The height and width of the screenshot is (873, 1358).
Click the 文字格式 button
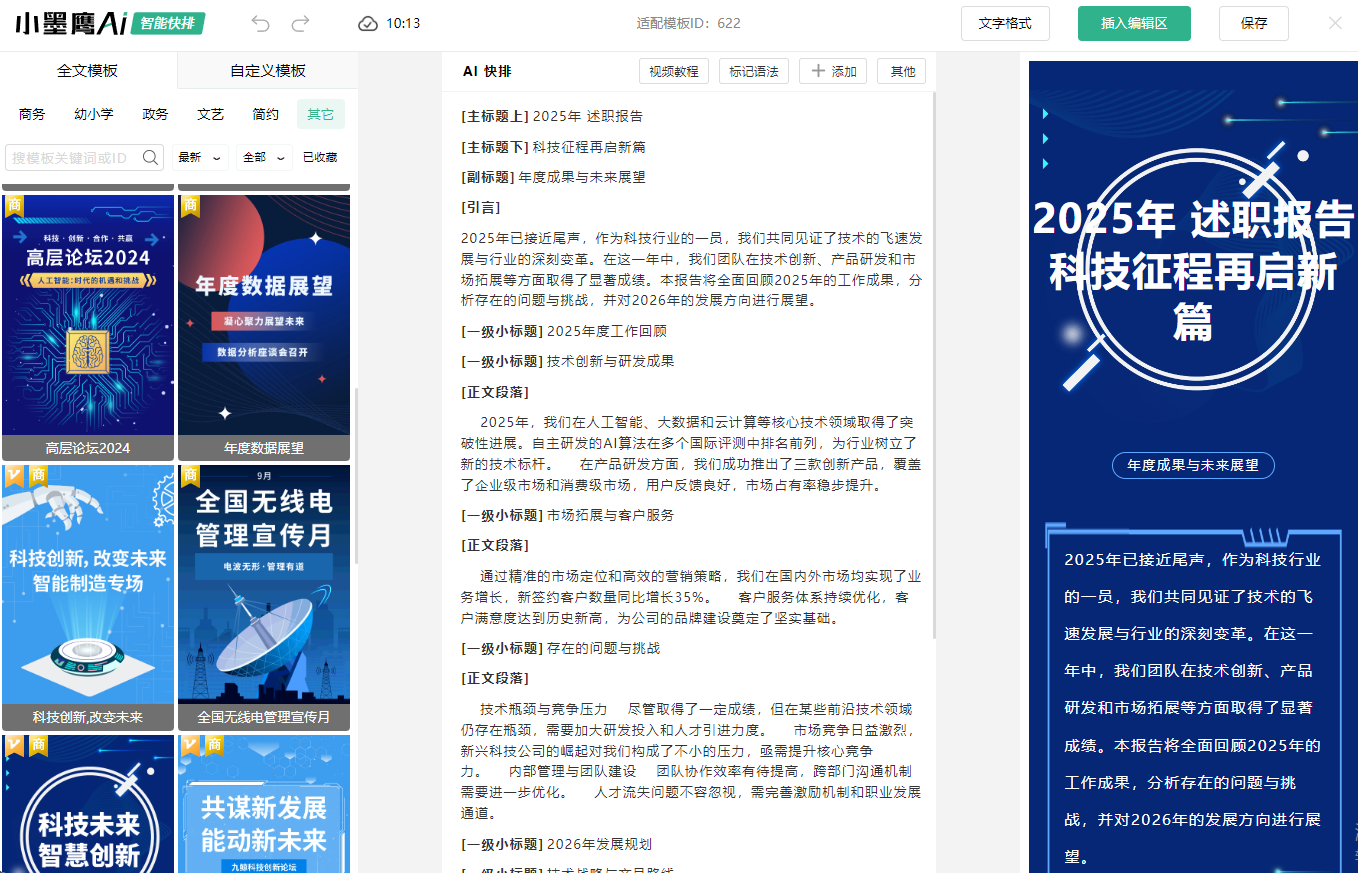(1005, 24)
